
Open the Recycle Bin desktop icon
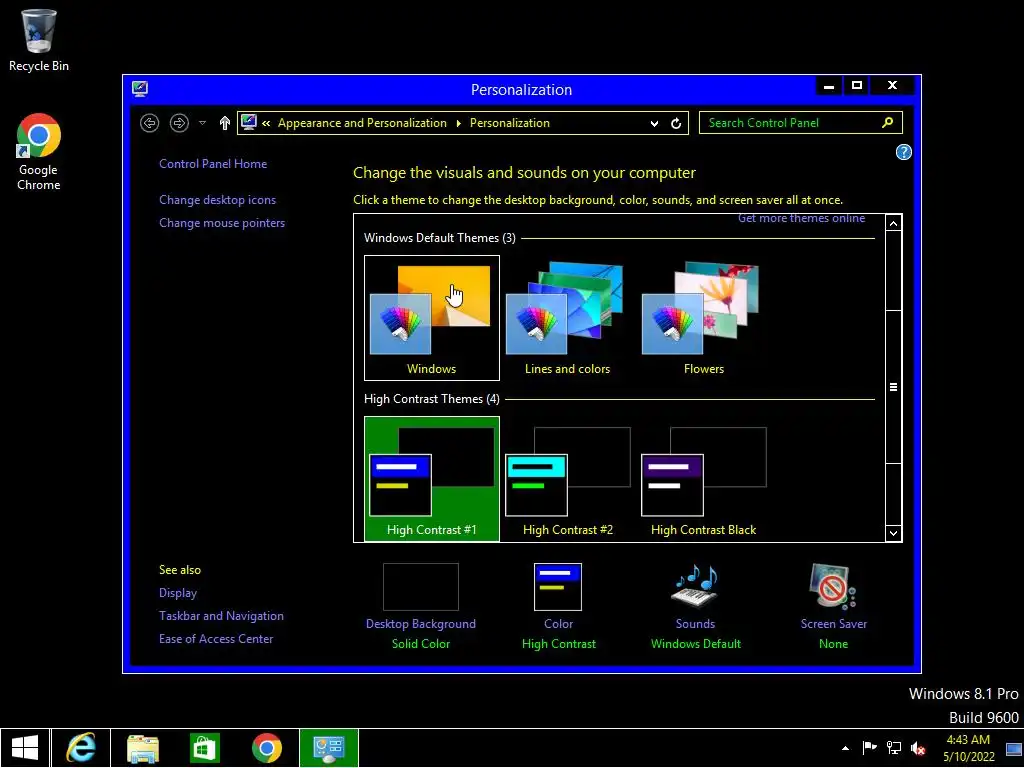(x=39, y=40)
